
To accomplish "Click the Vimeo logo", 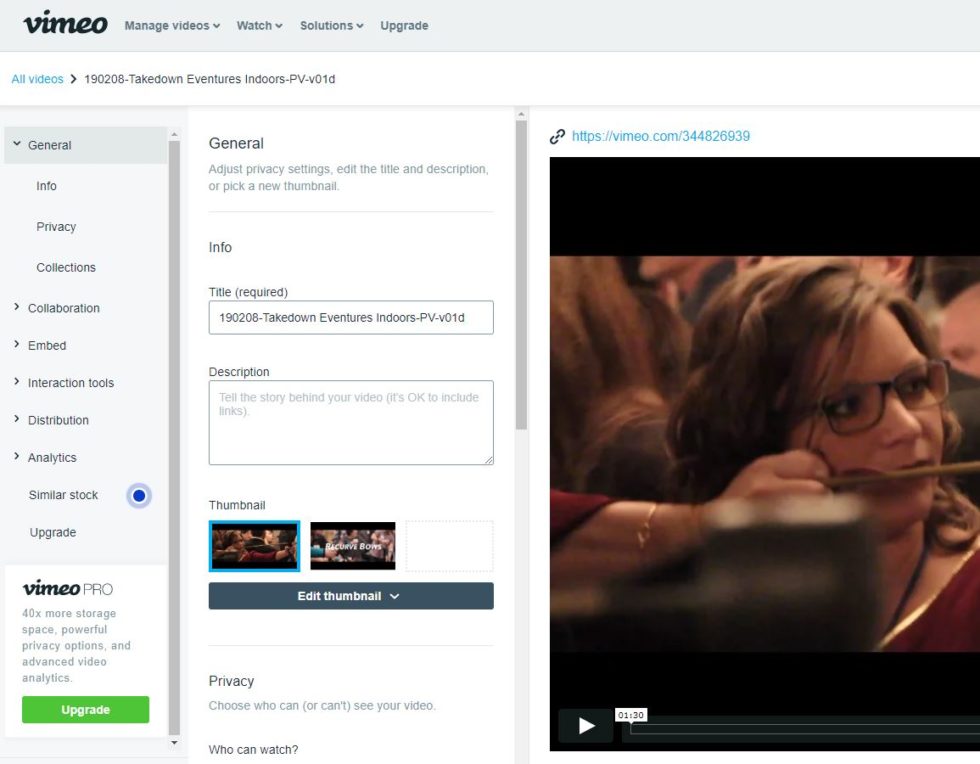I will click(x=63, y=23).
